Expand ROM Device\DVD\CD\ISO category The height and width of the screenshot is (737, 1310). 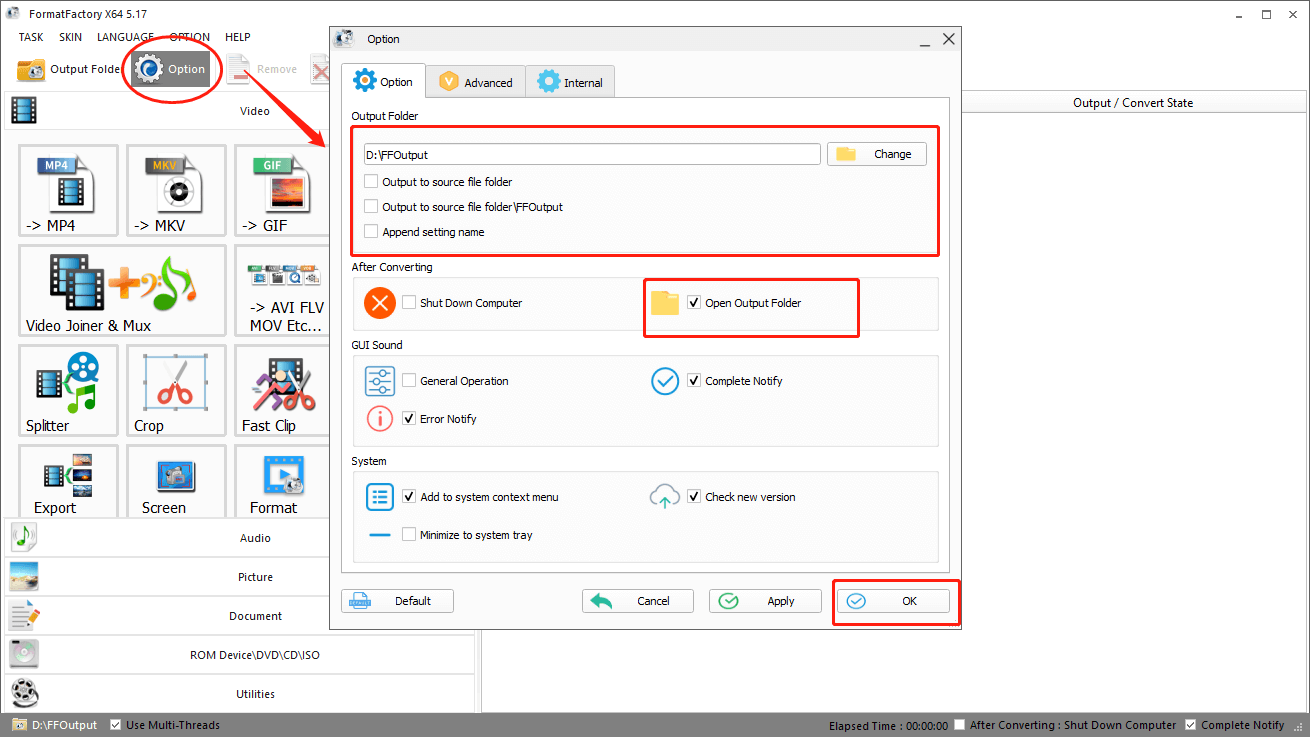coord(240,655)
